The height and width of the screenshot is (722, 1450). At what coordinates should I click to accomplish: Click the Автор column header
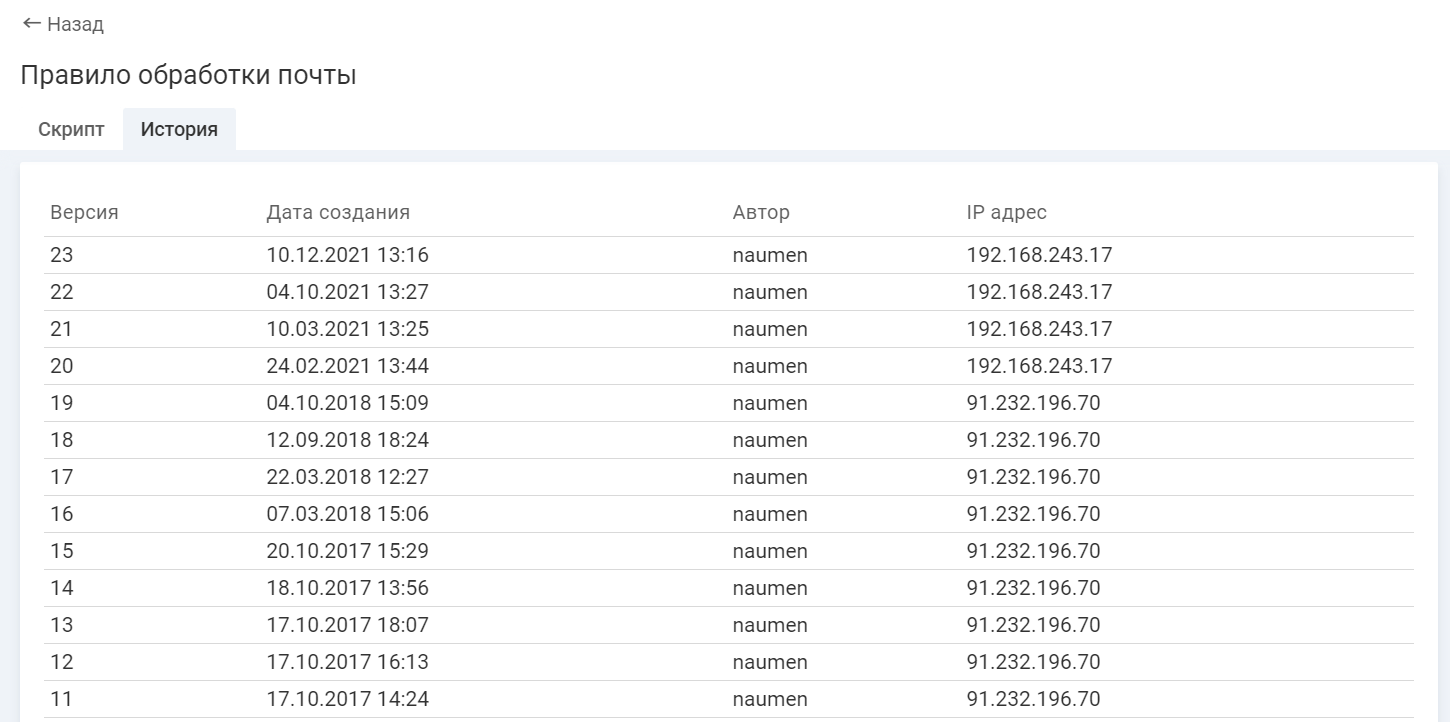pos(761,212)
